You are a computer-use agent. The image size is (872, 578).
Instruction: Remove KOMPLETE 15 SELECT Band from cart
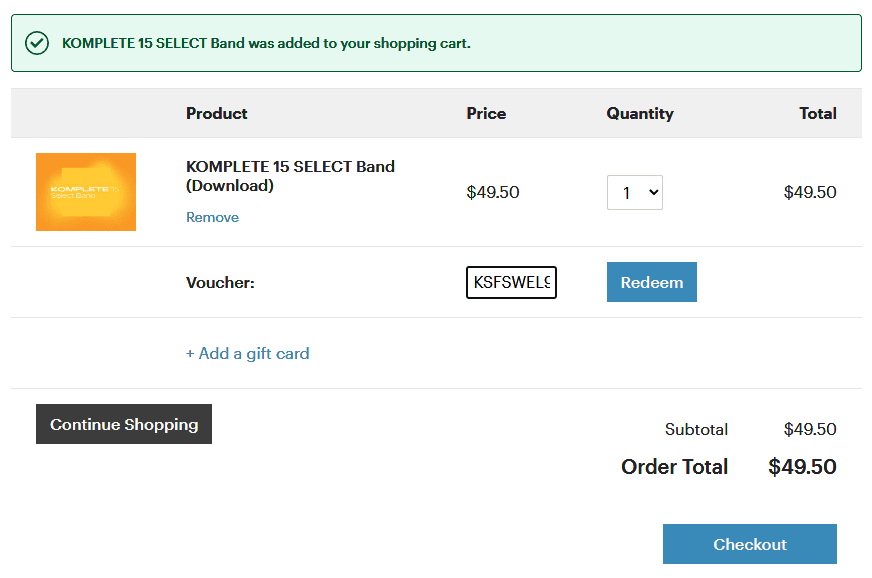(212, 218)
